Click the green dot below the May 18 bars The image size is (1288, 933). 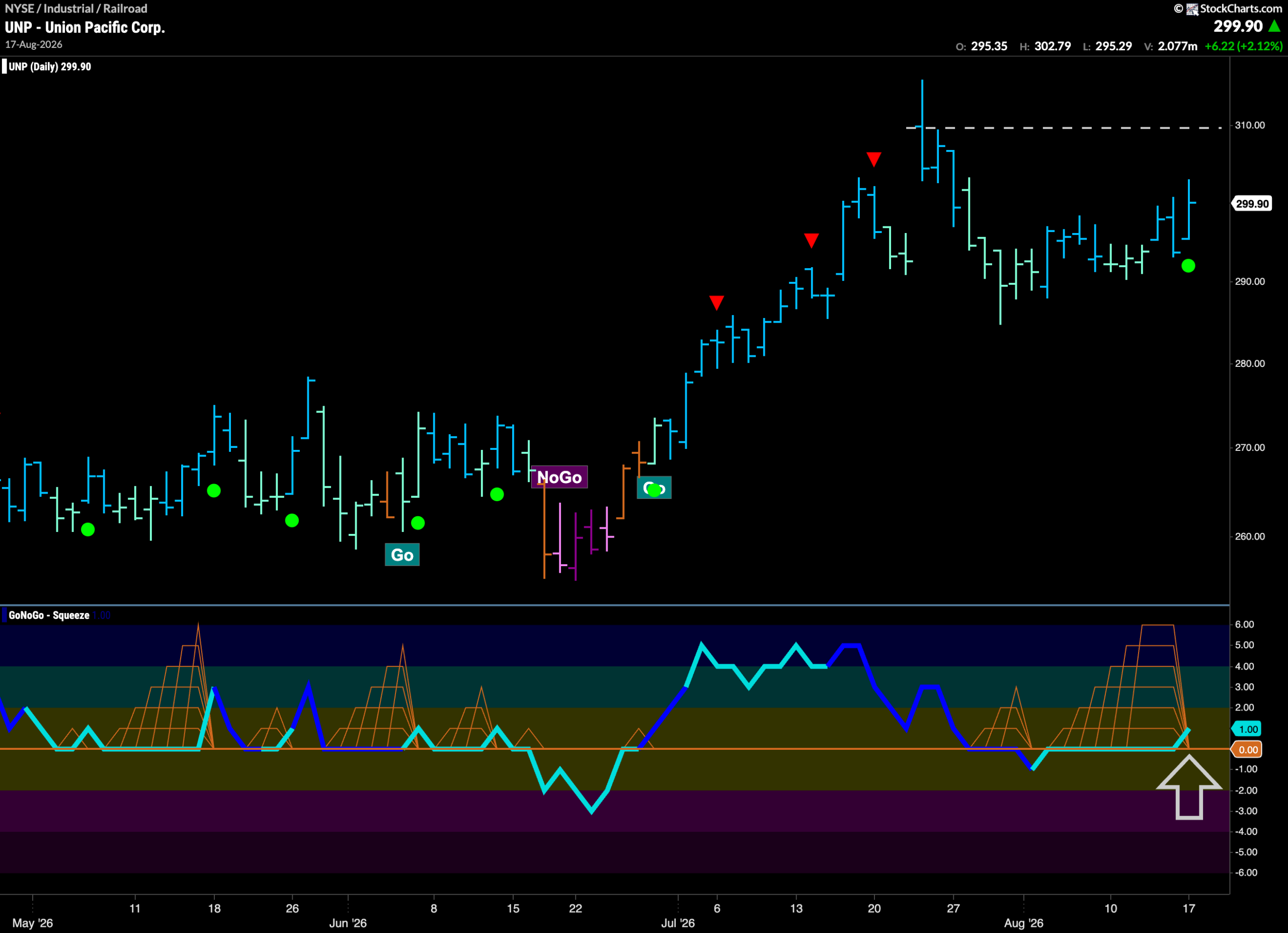tap(213, 491)
